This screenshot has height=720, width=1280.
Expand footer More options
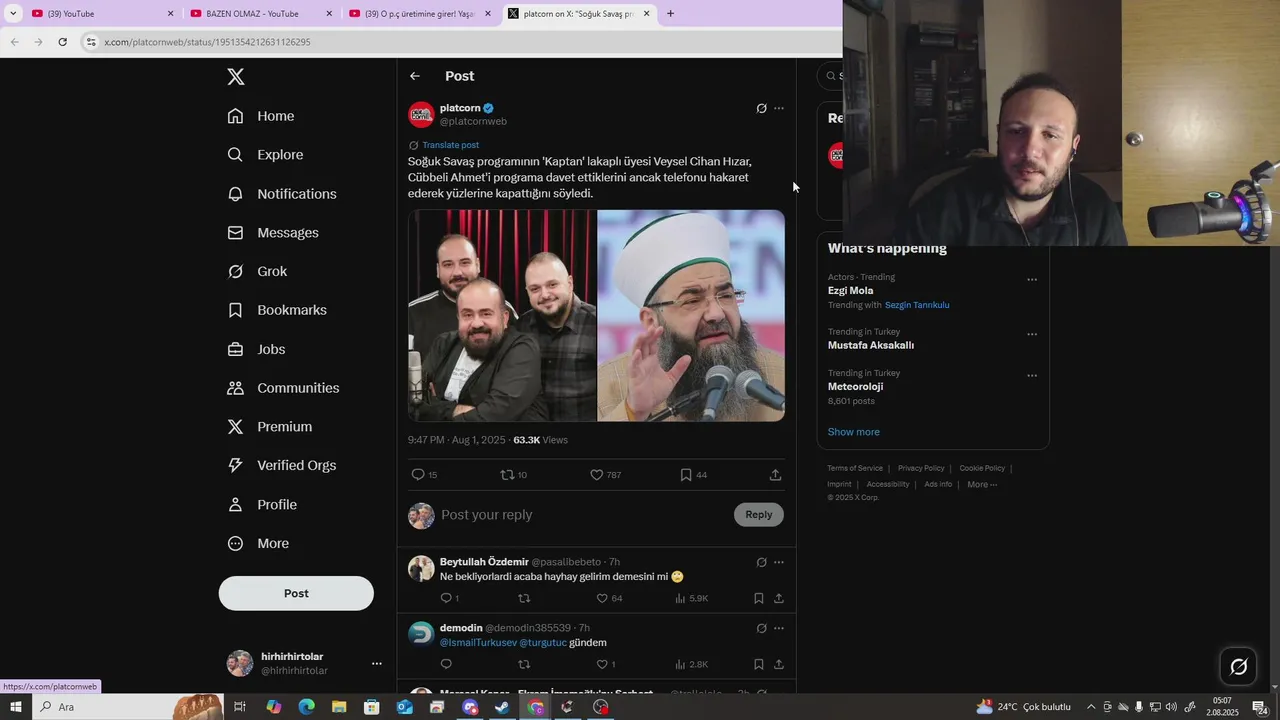point(982,484)
